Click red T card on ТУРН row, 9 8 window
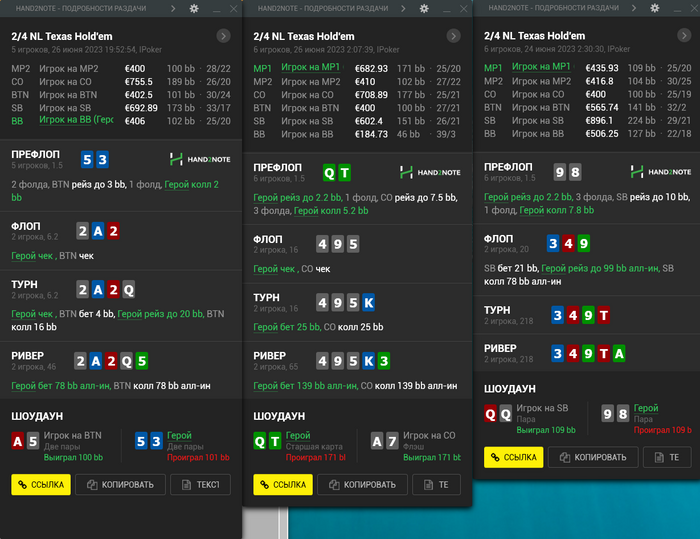 [x=604, y=315]
